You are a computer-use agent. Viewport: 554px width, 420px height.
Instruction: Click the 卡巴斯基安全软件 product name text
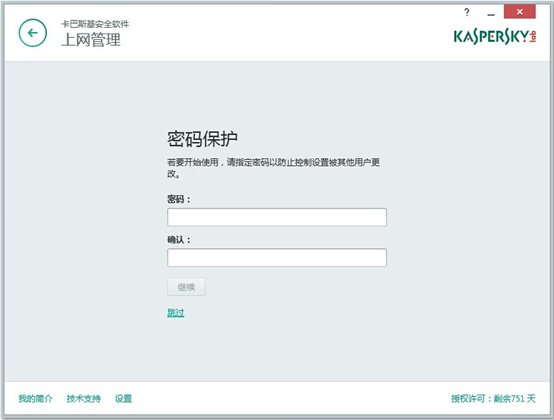point(95,24)
